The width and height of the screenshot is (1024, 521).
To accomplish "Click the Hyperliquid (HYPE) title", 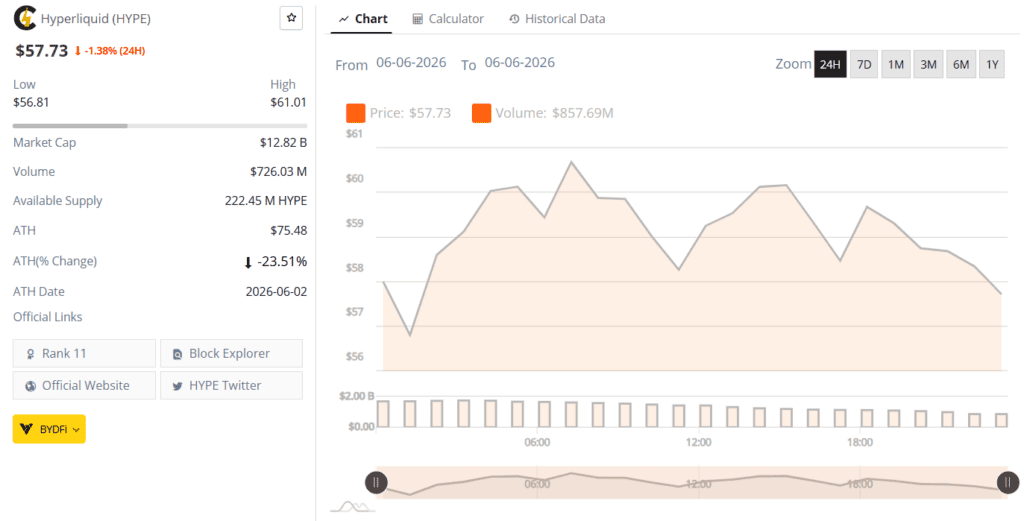I will [95, 19].
